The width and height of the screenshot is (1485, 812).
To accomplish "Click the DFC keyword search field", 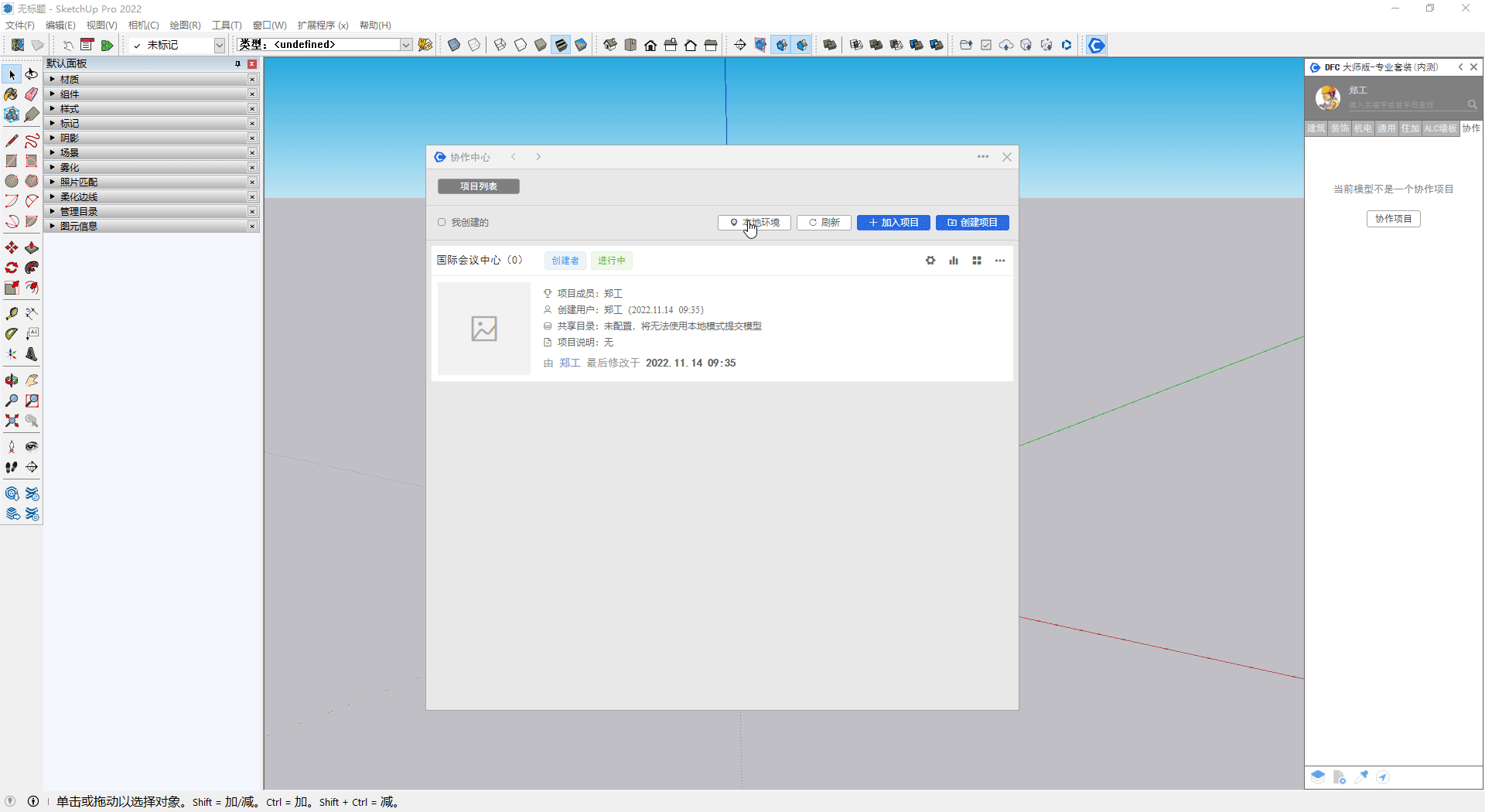I will coord(1405,105).
